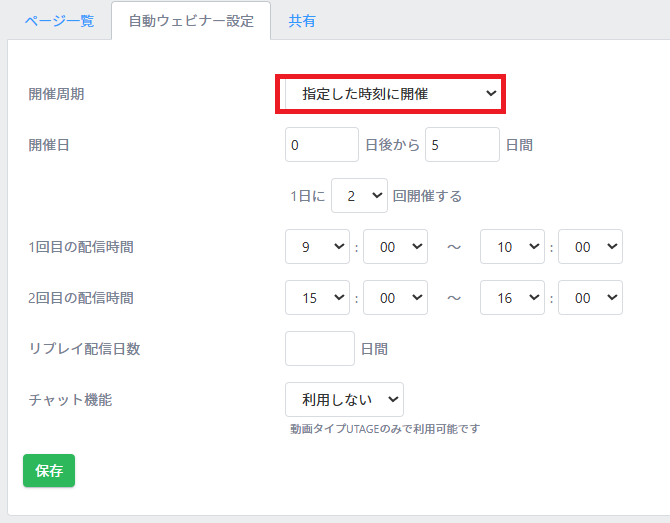Viewport: 670px width, 523px height.
Task: Click the green 保存 button
Action: click(49, 470)
